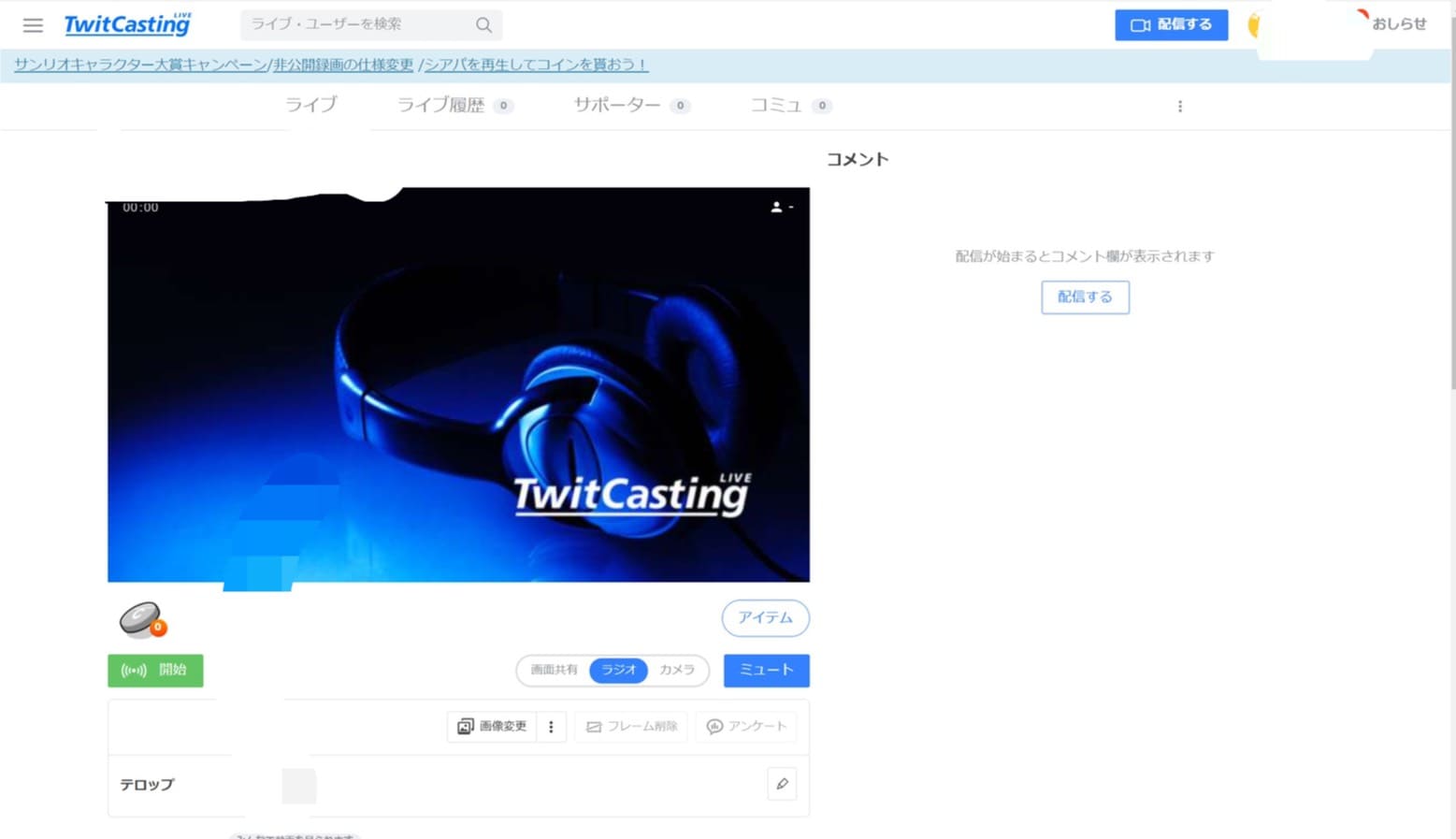Click the TwitCasting logo

tap(127, 24)
